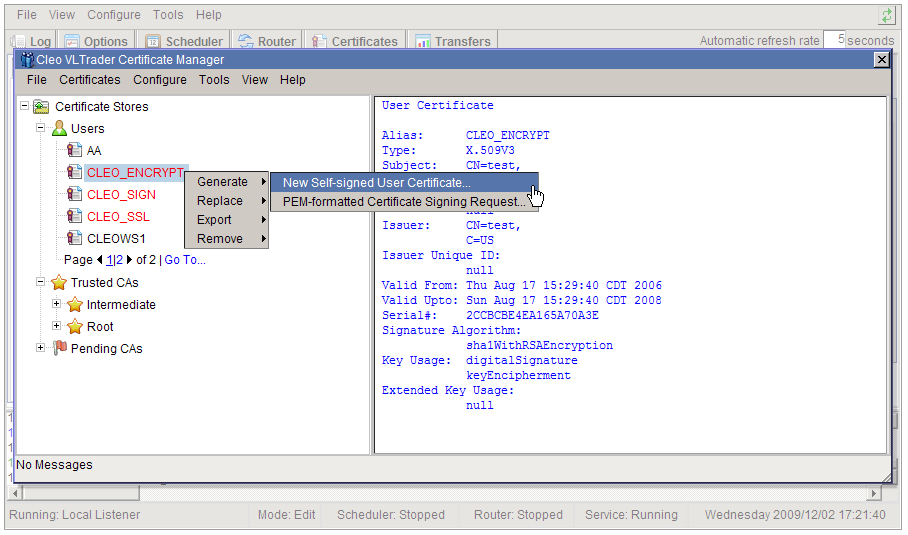Click the Pending CAs flag icon
Image resolution: width=908 pixels, height=535 pixels.
(59, 348)
